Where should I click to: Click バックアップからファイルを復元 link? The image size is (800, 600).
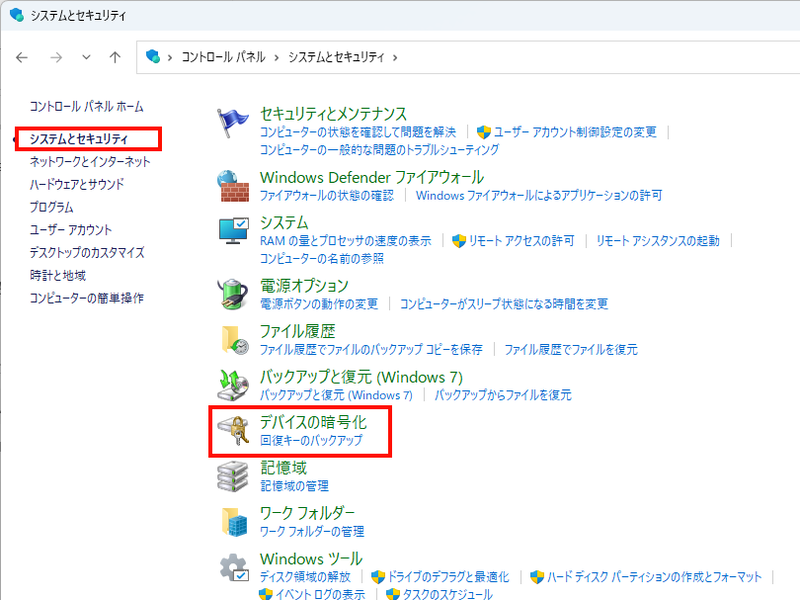tap(503, 395)
